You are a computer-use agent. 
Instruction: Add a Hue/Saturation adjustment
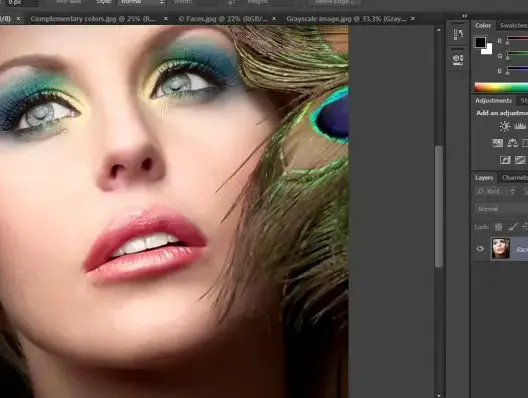click(x=498, y=143)
